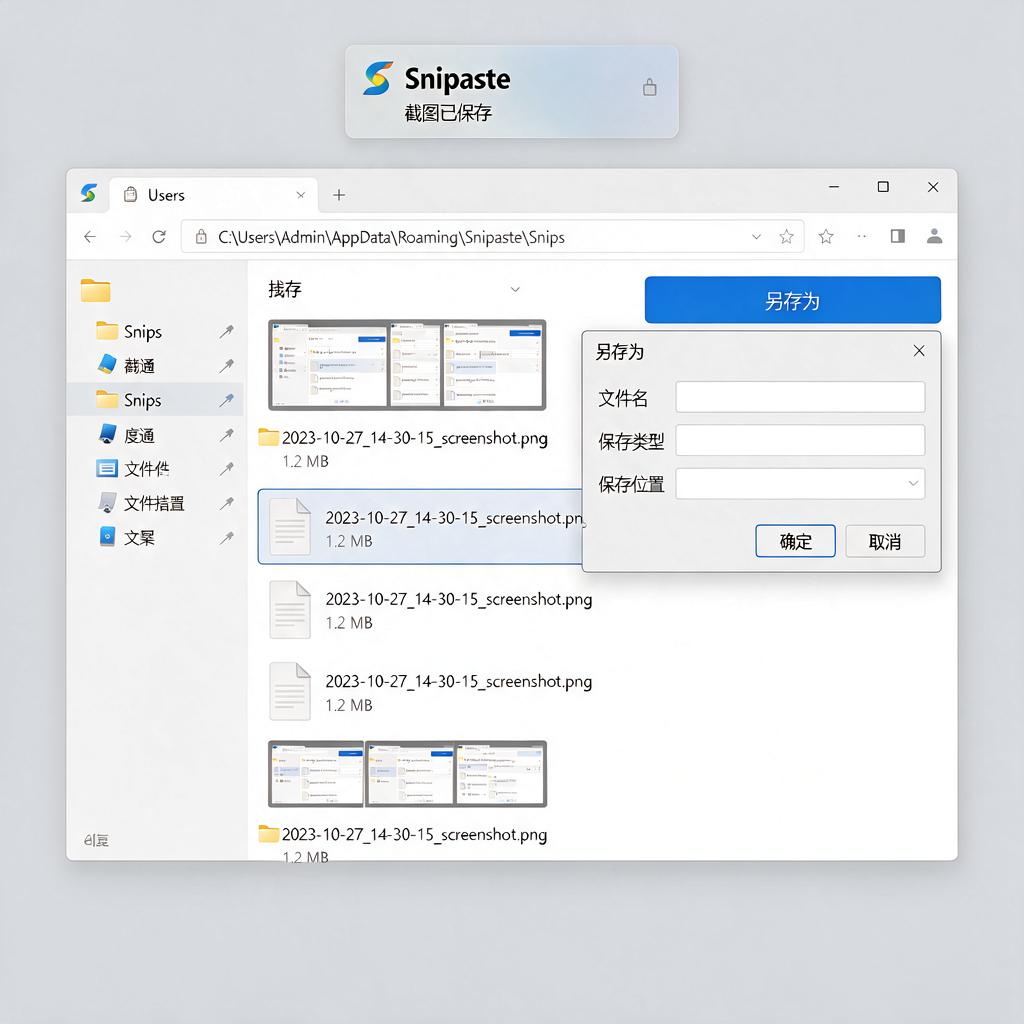The width and height of the screenshot is (1024, 1024).
Task: Click the pin beside 度通
Action: coord(227,434)
